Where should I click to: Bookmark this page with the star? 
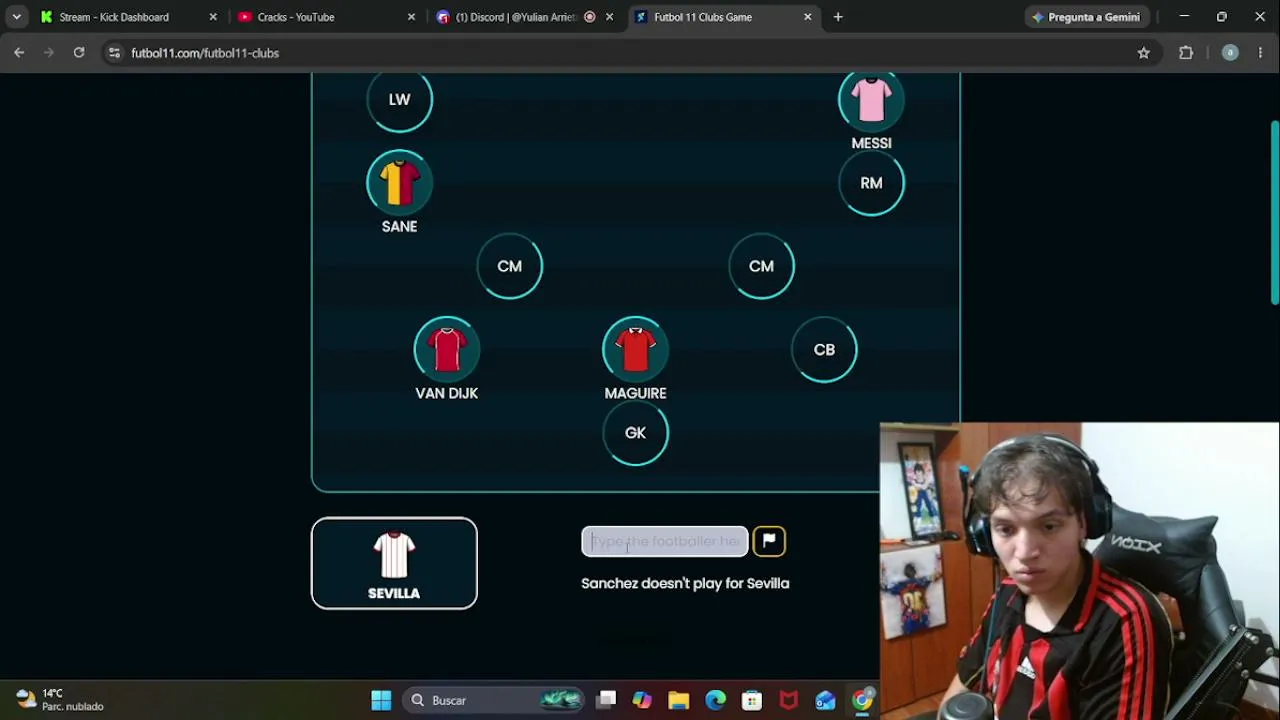coord(1144,53)
